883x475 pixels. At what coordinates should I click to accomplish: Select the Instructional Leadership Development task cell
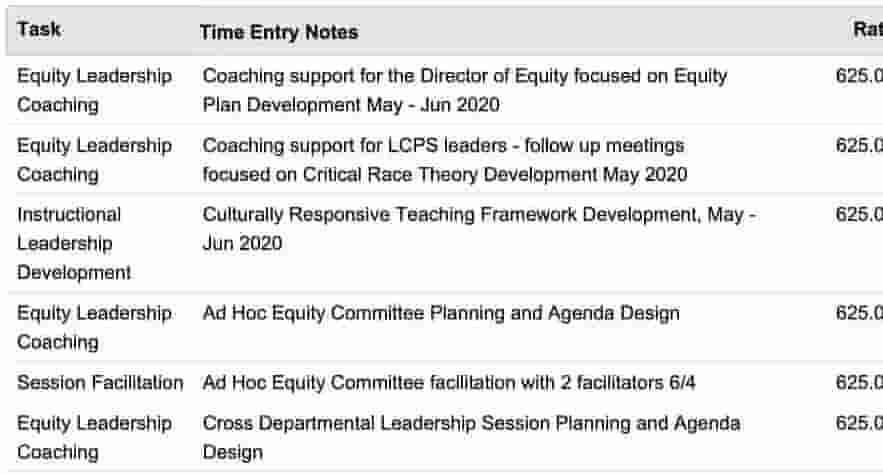[74, 243]
